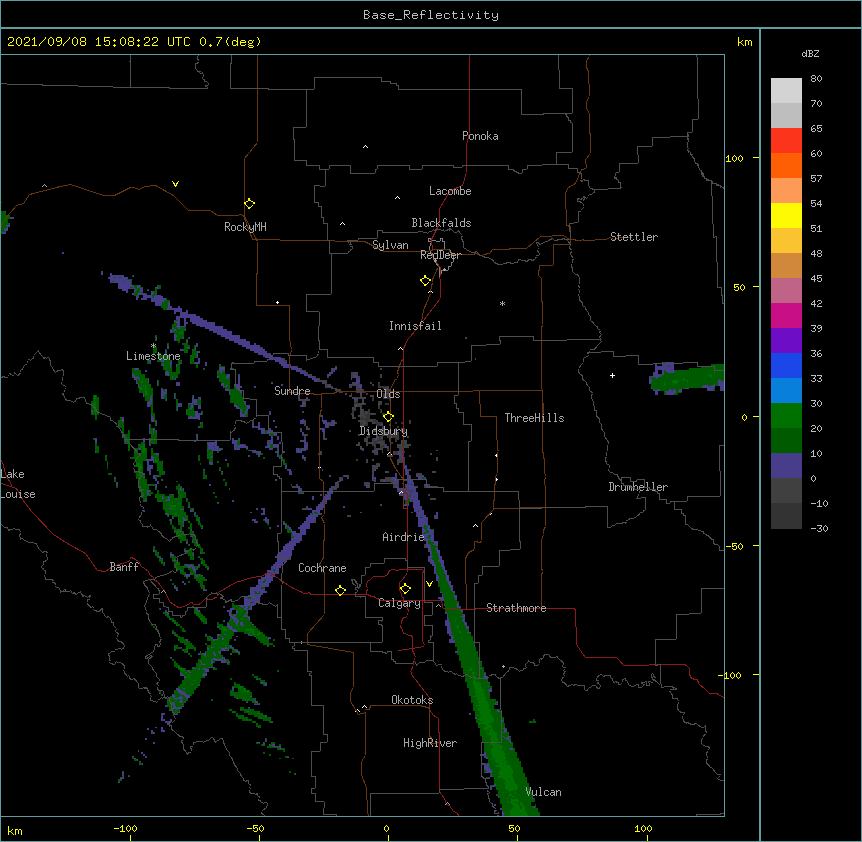
Task: Click the Banff label
Action: click(124, 567)
